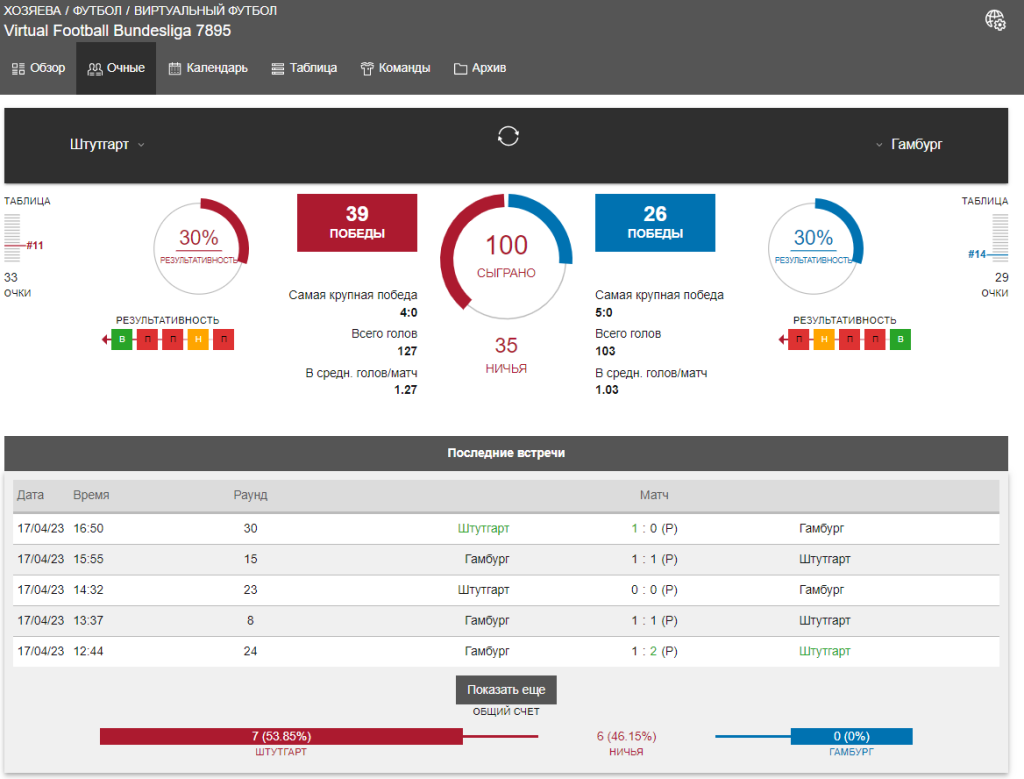The height and width of the screenshot is (779, 1024).
Task: Open the Команды tab
Action: [x=396, y=69]
